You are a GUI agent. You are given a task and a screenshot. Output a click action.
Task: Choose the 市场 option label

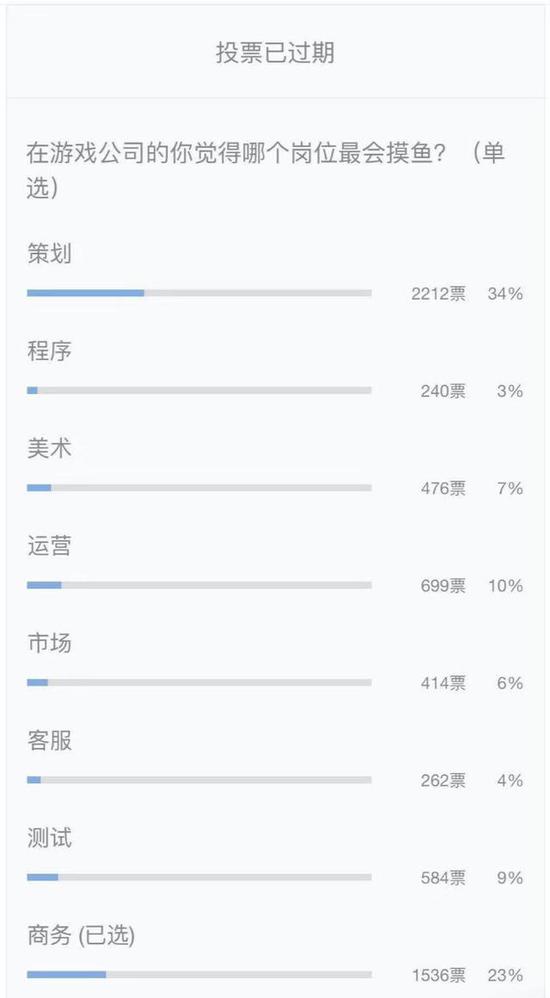tap(49, 643)
